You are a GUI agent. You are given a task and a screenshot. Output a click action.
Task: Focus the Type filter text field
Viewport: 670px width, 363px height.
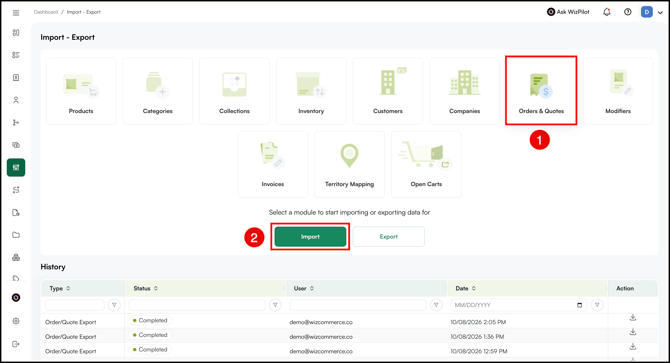[75, 305]
